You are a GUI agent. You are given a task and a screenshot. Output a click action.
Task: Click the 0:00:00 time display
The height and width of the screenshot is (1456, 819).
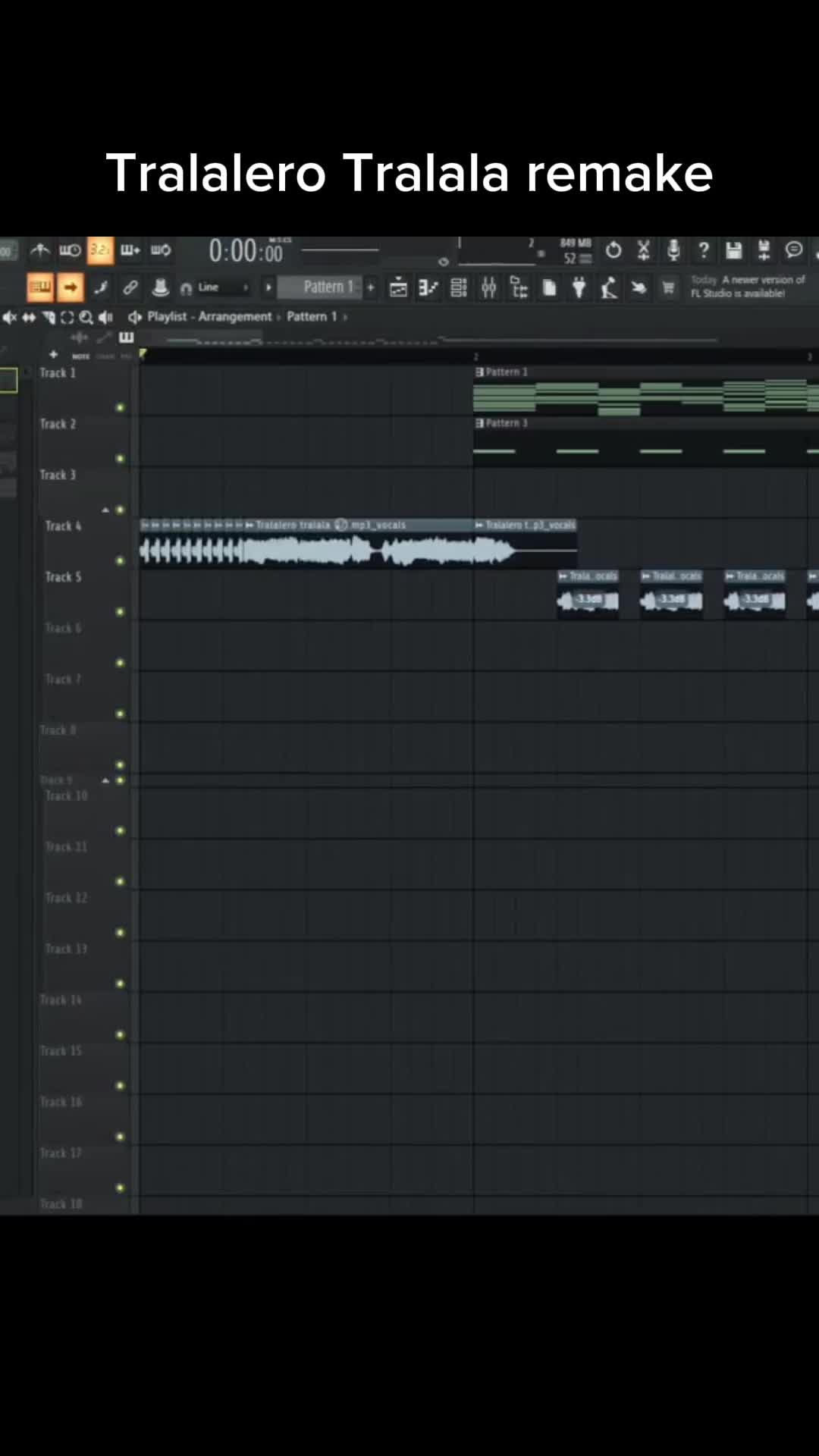(246, 251)
